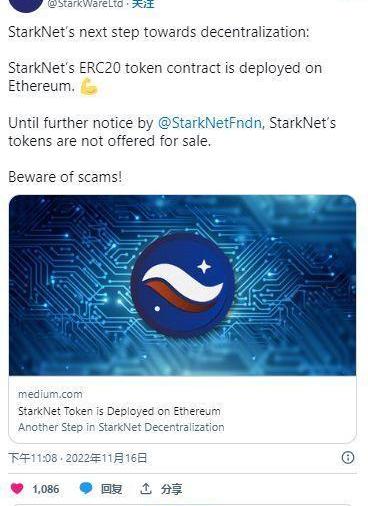Click the 下午11:08 timestamp
This screenshot has width=368, height=506.
32,458
